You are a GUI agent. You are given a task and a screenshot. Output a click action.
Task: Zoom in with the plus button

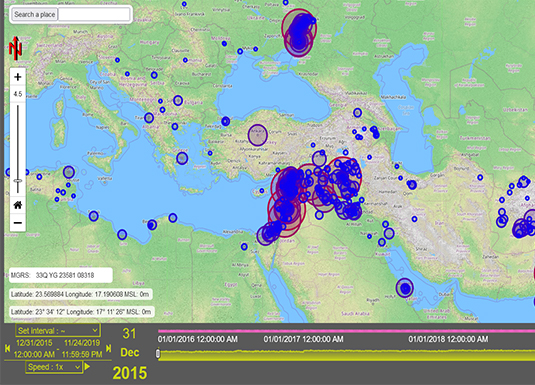pyautogui.click(x=18, y=77)
